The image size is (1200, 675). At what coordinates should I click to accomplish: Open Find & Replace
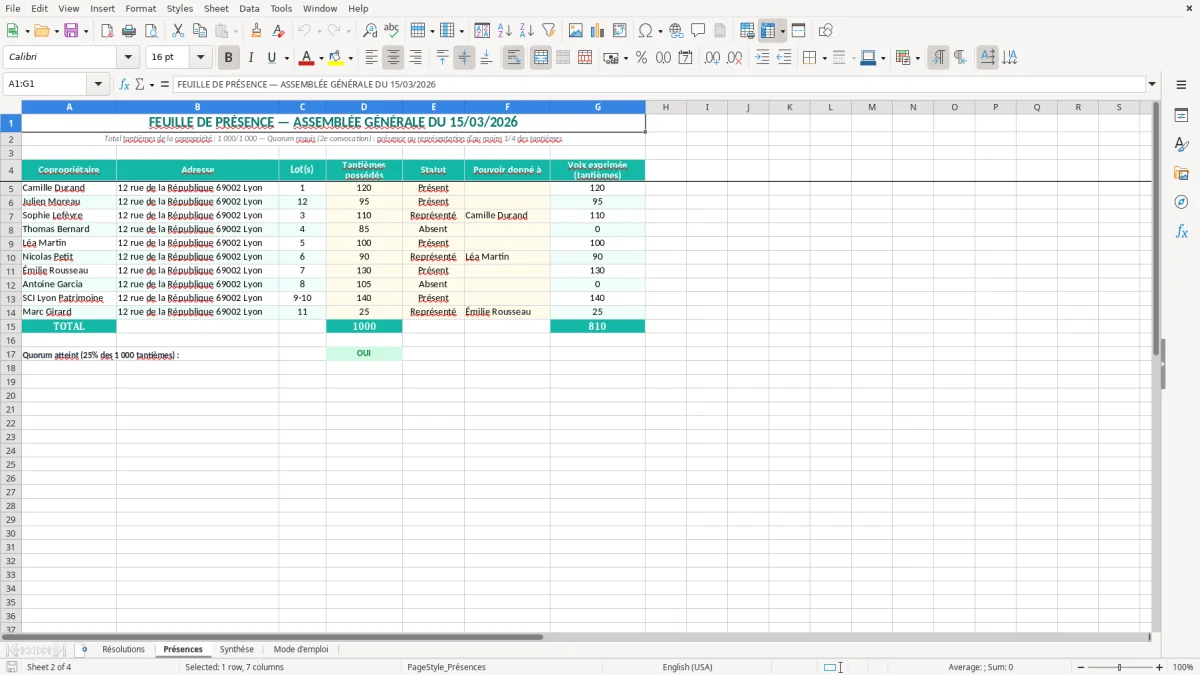[370, 31]
